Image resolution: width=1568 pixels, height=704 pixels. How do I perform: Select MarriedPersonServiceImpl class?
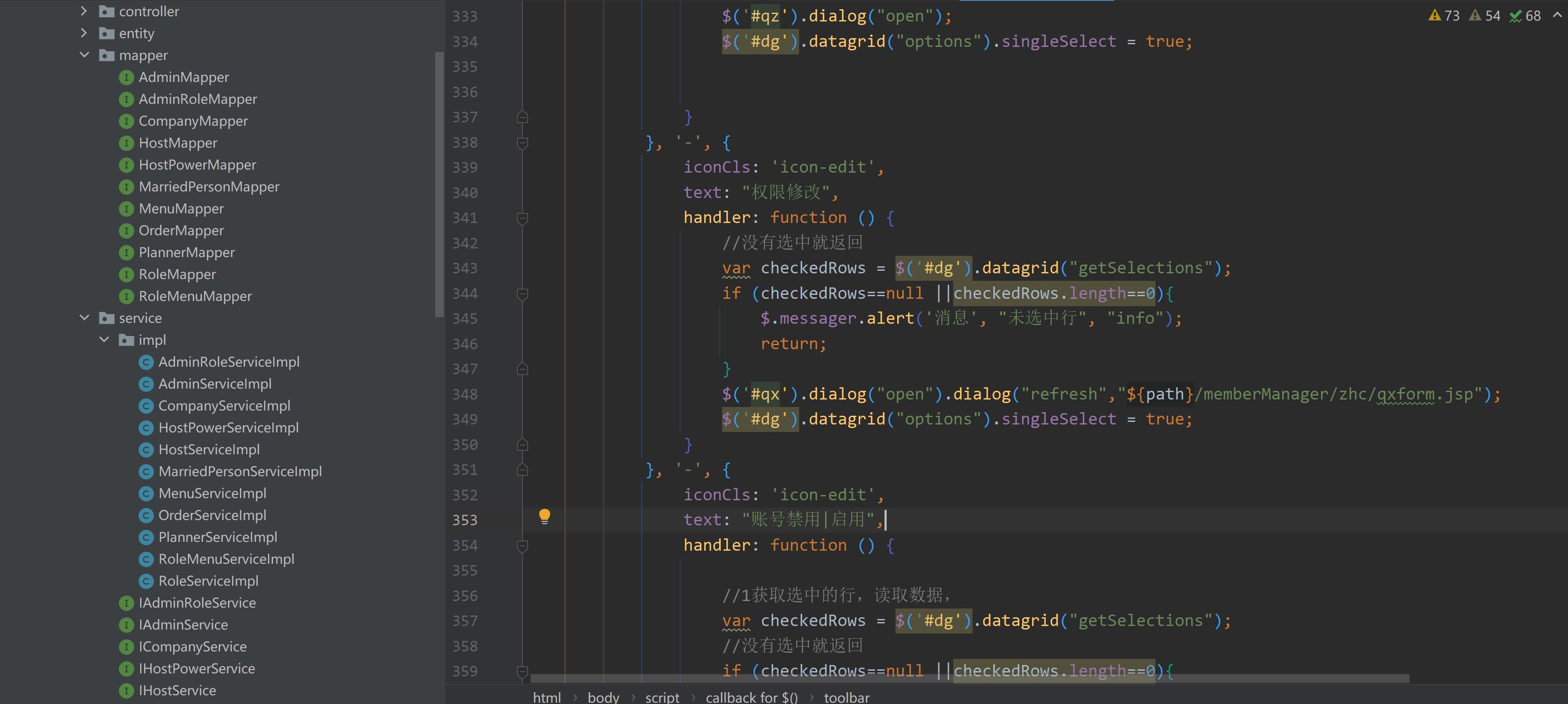[x=240, y=471]
